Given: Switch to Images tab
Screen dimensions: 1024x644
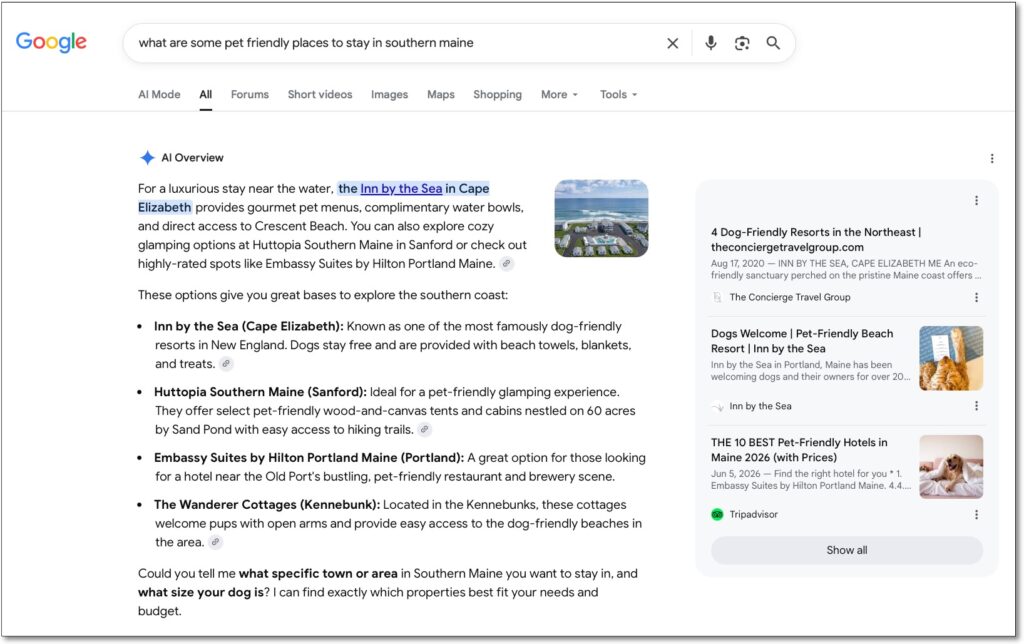Looking at the screenshot, I should [x=389, y=94].
